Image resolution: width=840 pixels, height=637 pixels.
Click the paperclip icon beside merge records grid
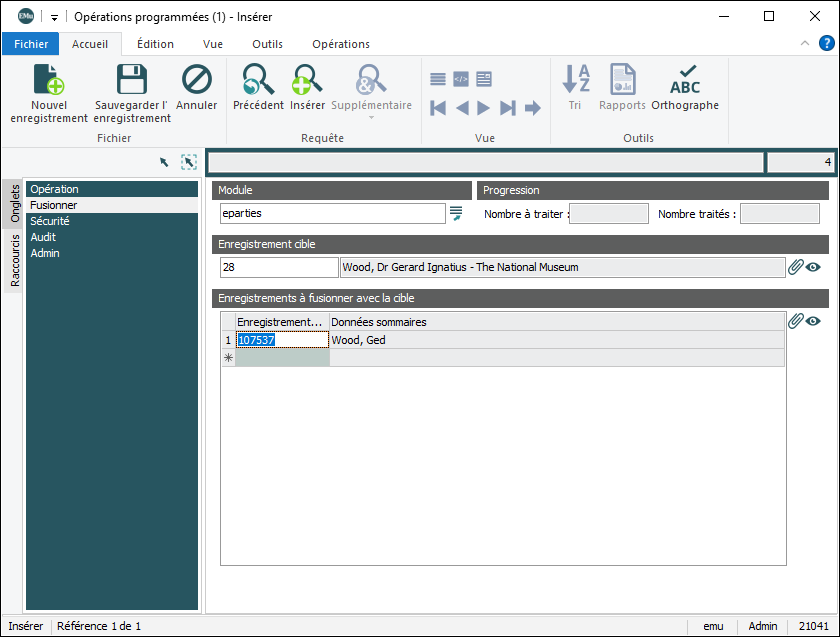pyautogui.click(x=796, y=321)
